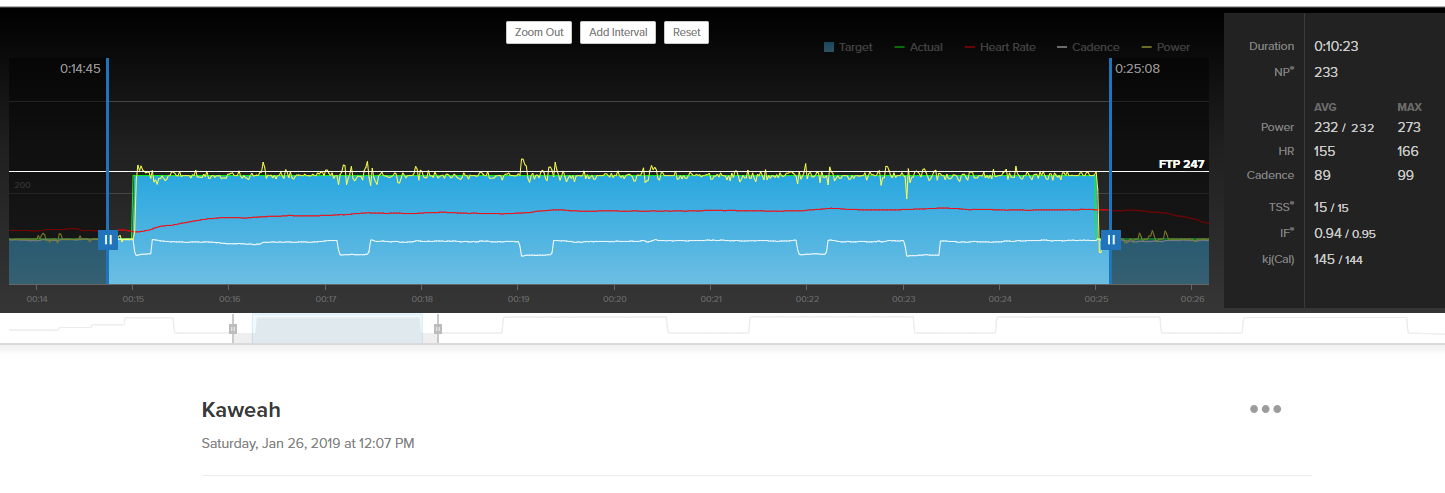Click the right selection handle icon
The width and height of the screenshot is (1445, 493).
point(1111,240)
